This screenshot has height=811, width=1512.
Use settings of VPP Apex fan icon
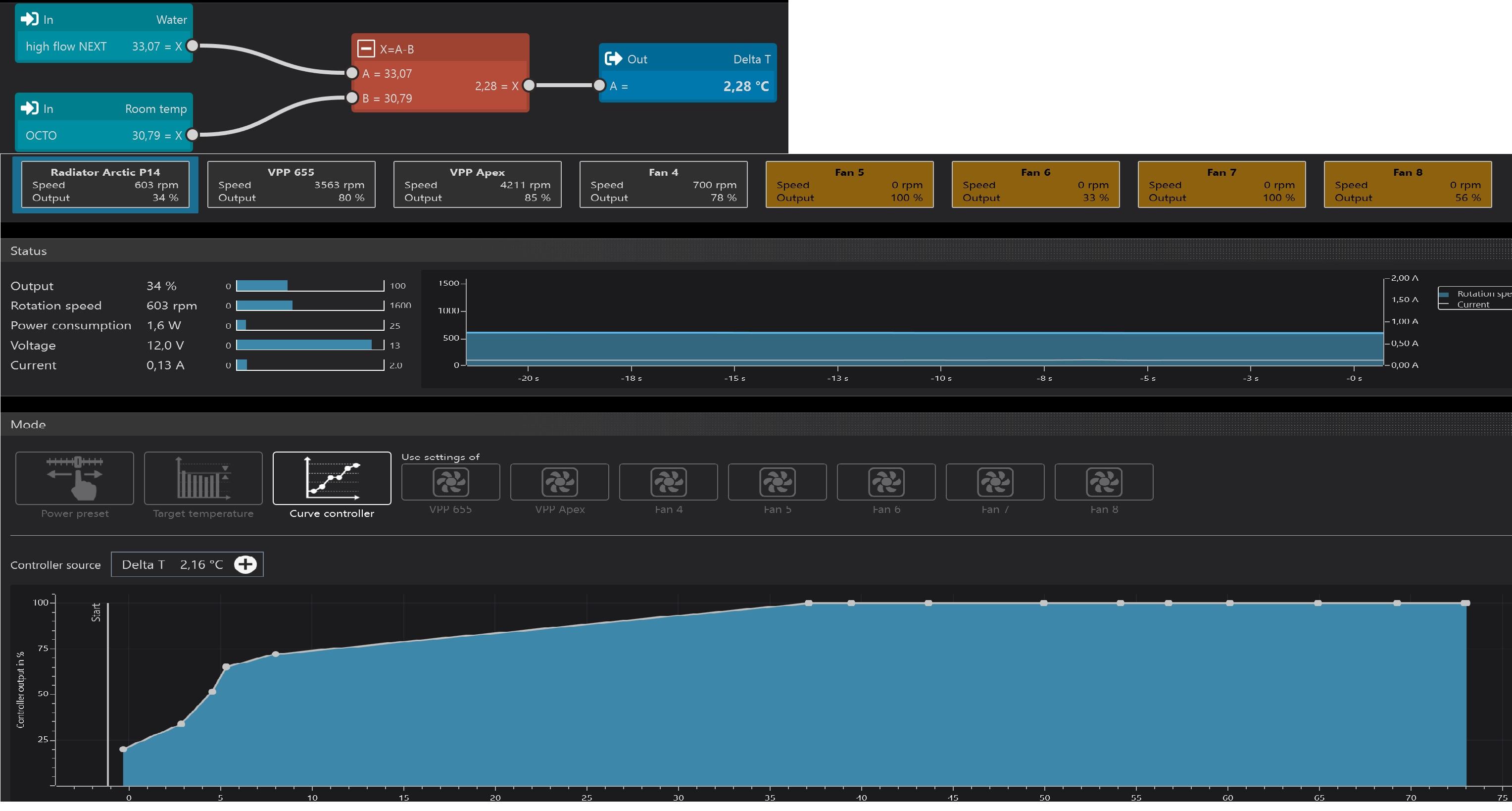(x=559, y=482)
